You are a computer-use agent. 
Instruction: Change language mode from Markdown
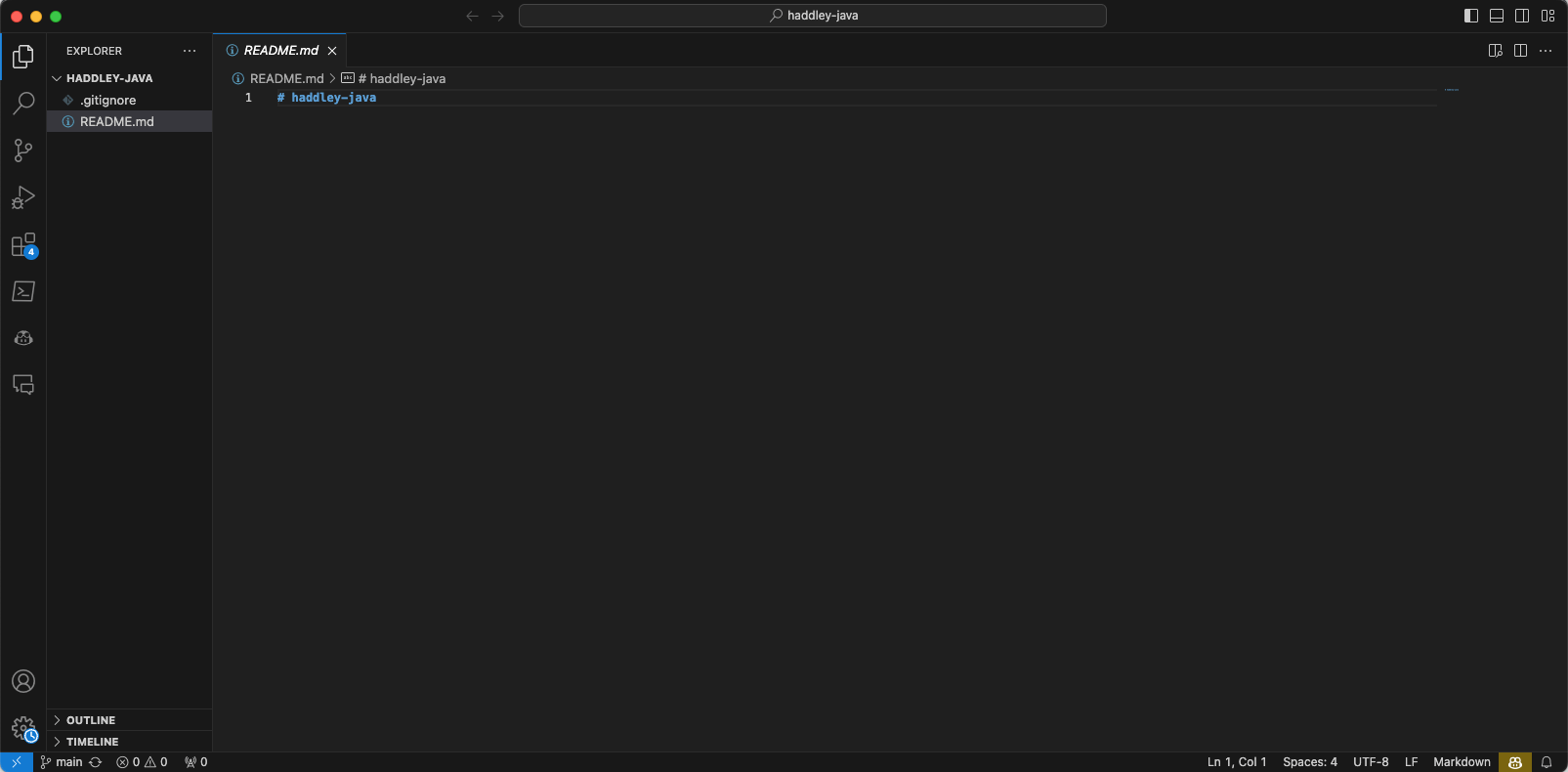click(1462, 762)
